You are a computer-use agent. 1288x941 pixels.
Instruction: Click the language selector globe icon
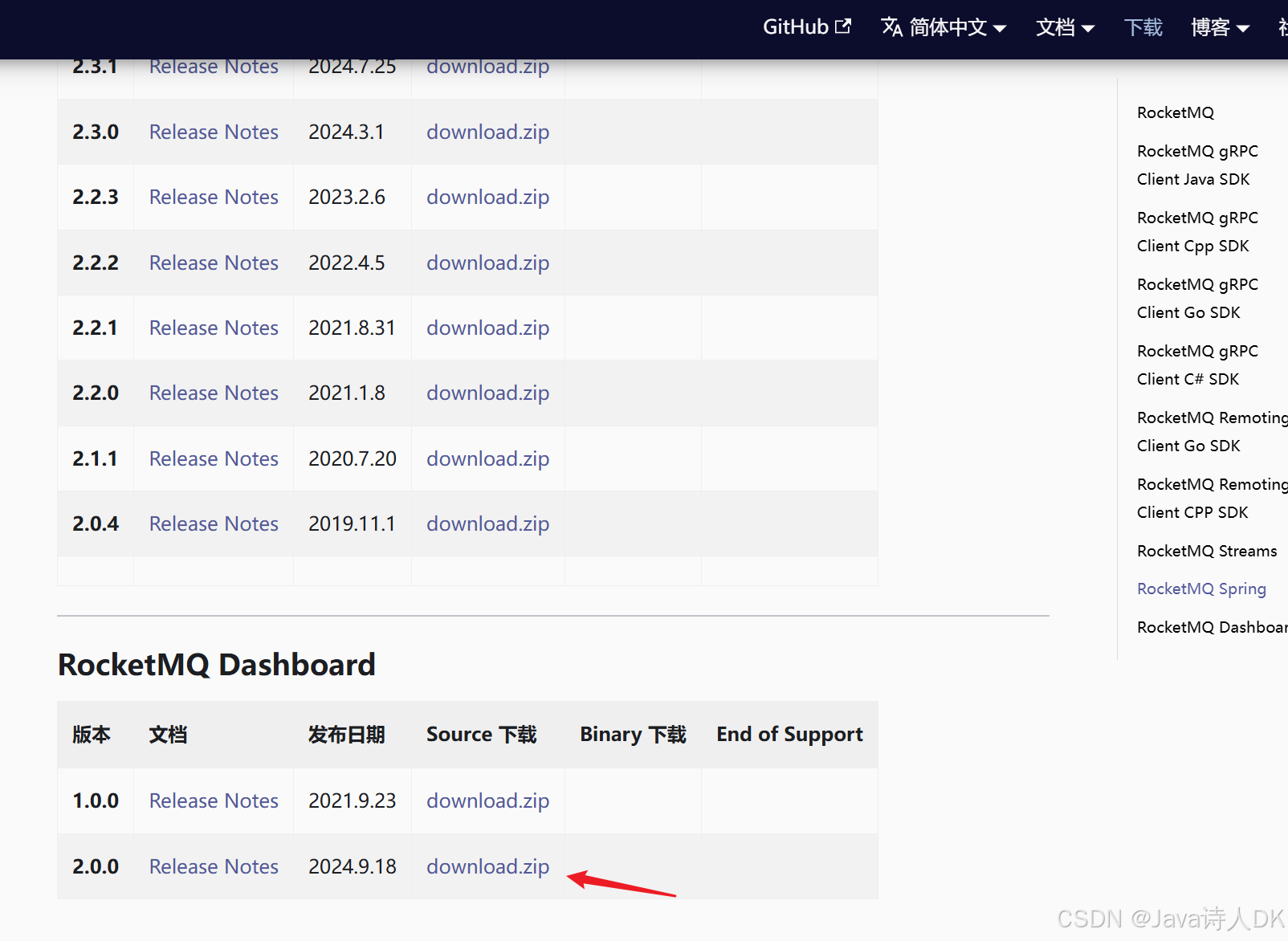click(x=893, y=26)
